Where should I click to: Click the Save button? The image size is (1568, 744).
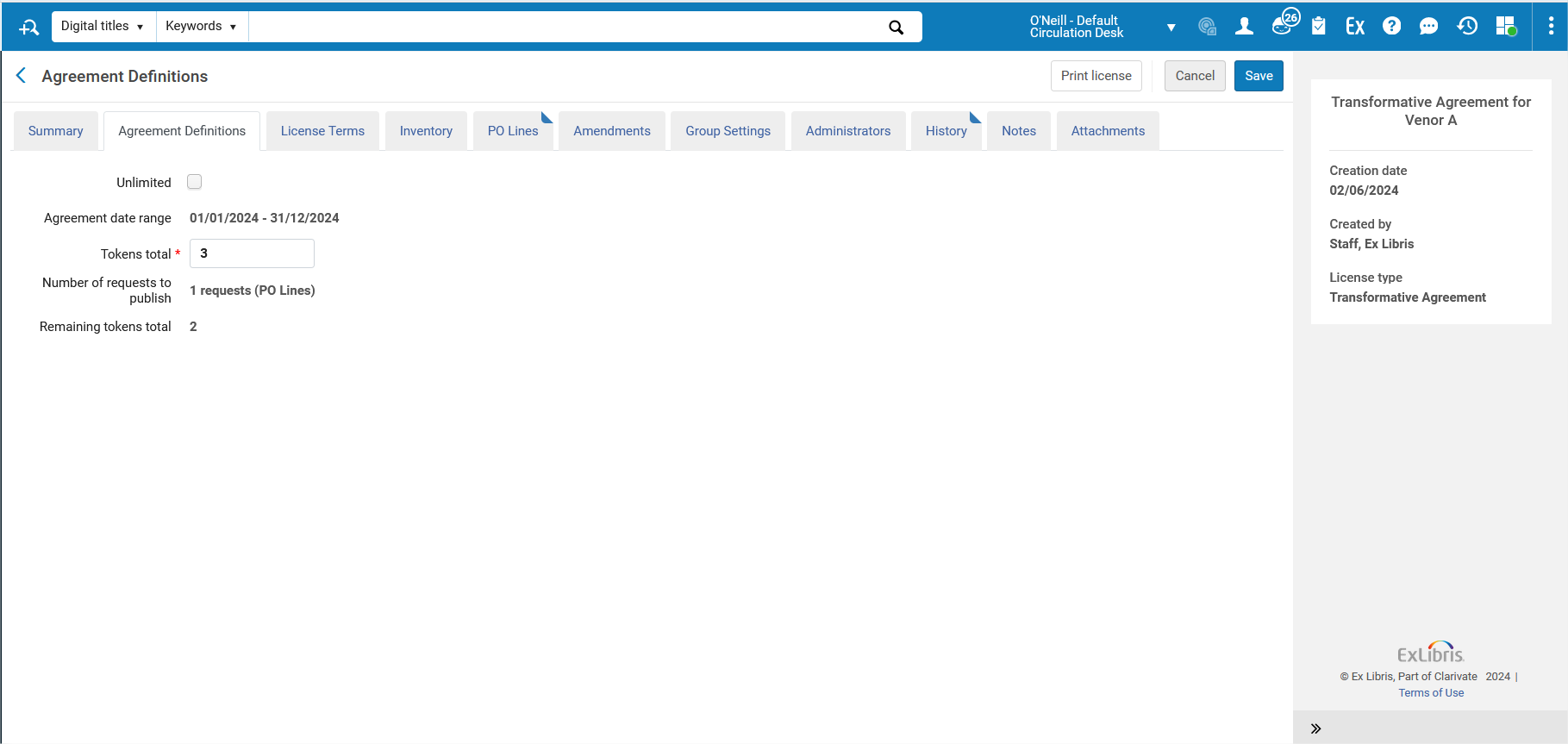click(x=1259, y=76)
